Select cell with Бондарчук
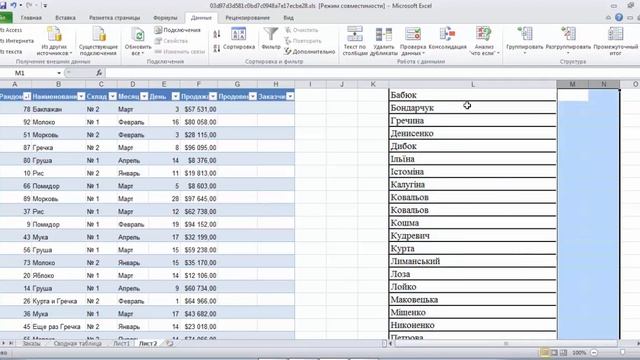 point(473,108)
